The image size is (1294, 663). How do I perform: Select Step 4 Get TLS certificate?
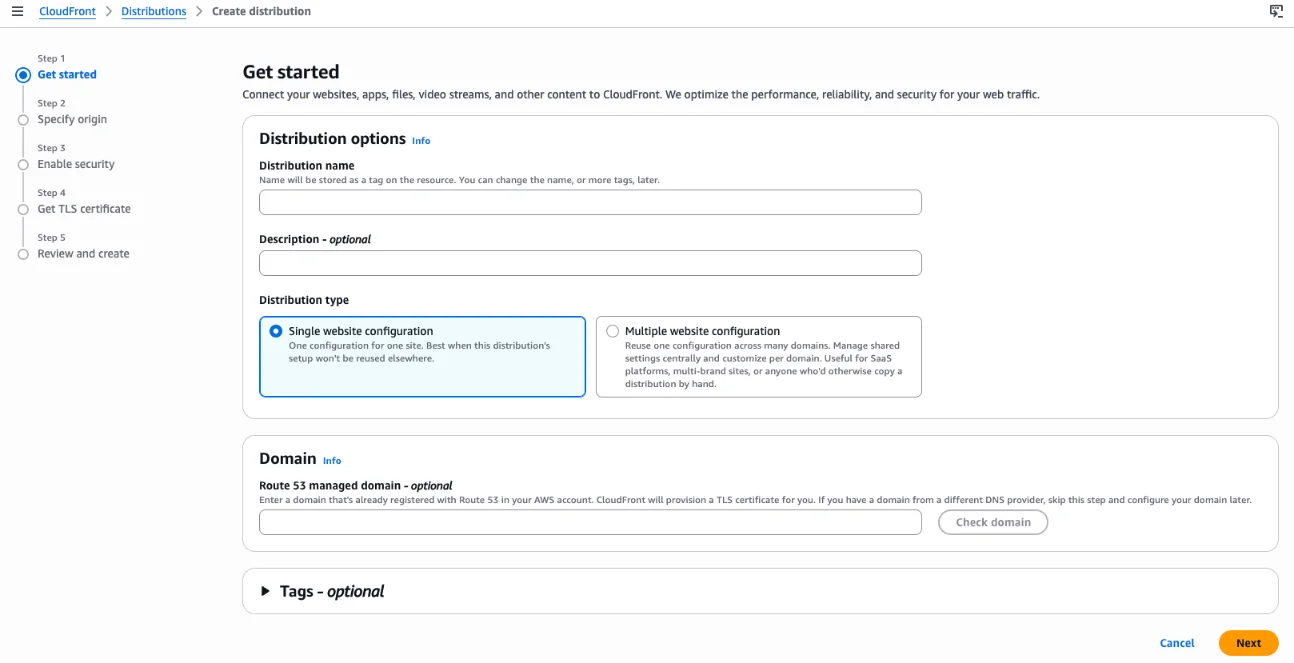(x=84, y=209)
